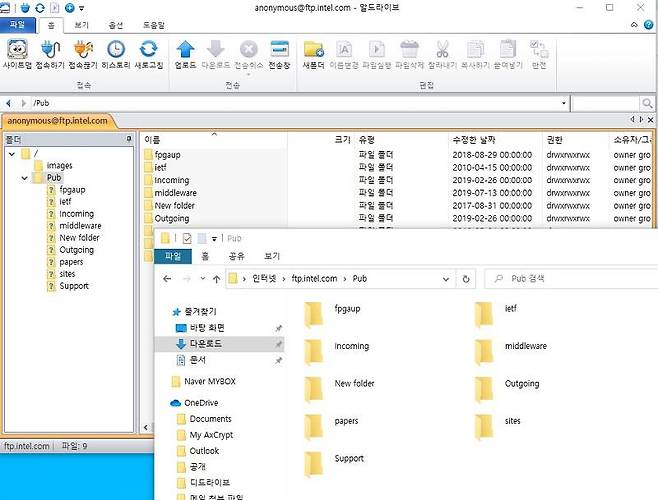Screen dimensions: 658x500
Task: Click the 파일삭제 trash can icon
Action: click(x=410, y=54)
